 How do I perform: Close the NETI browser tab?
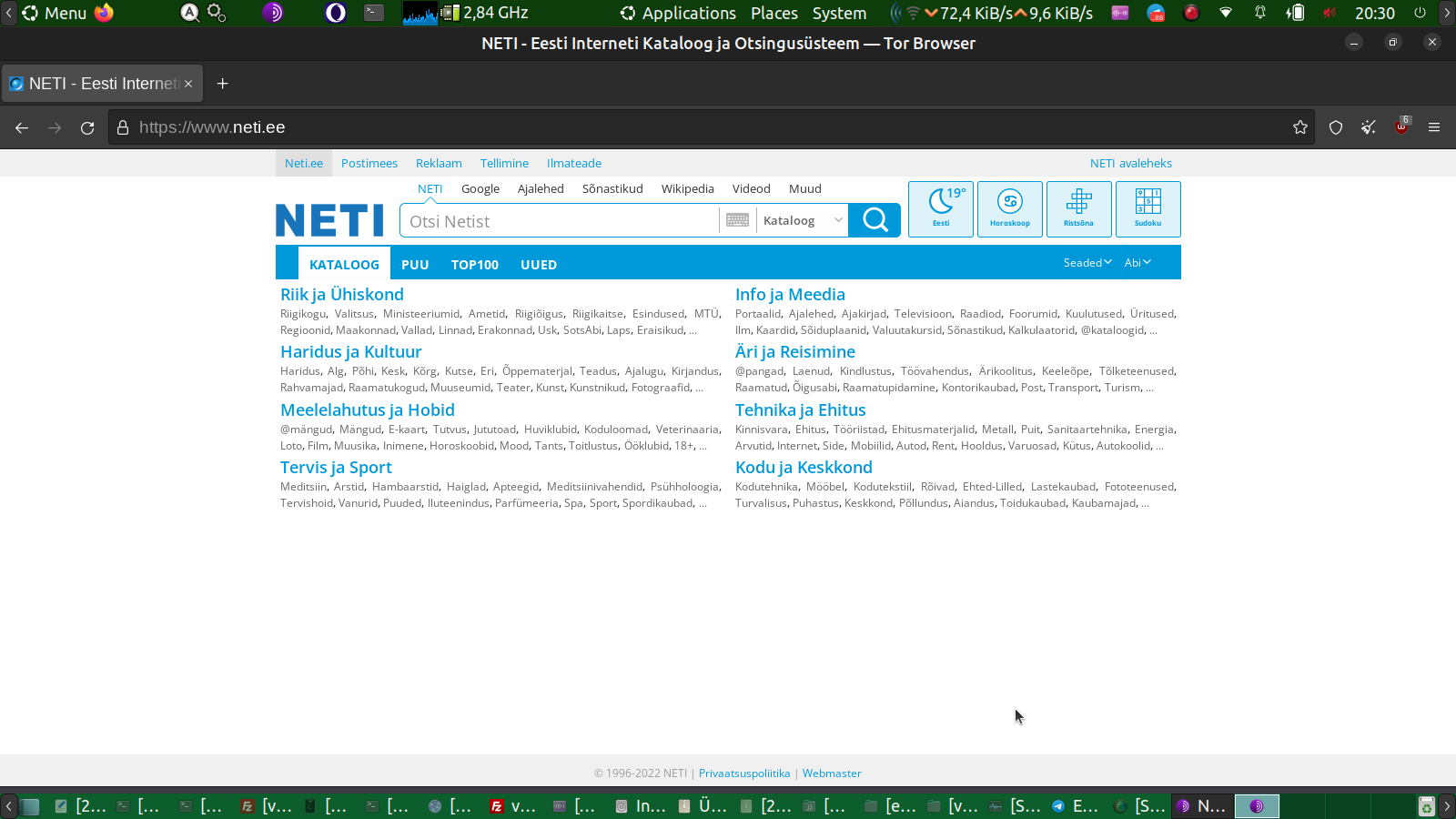(188, 84)
